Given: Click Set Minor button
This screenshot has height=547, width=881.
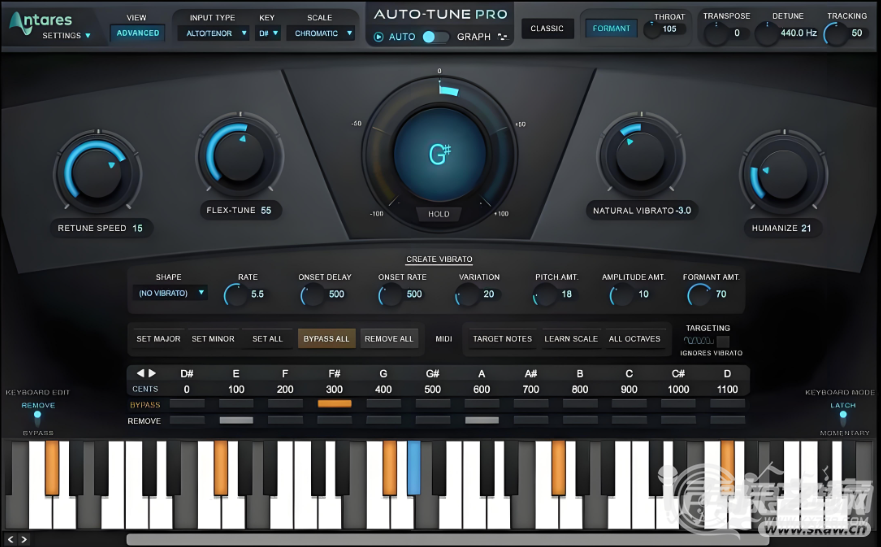Looking at the screenshot, I should coord(213,339).
